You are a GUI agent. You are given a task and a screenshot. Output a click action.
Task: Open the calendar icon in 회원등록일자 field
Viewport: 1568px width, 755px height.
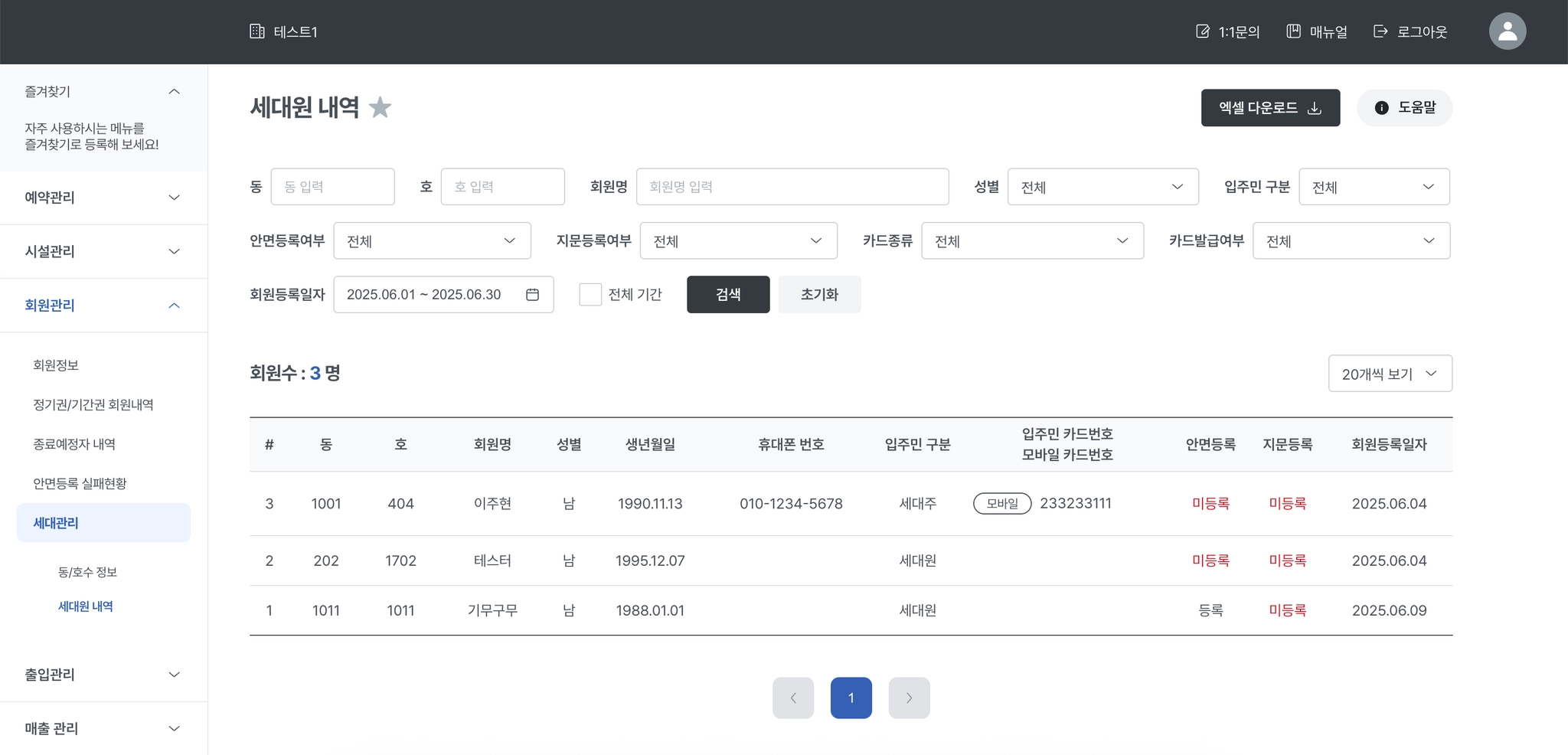click(532, 295)
